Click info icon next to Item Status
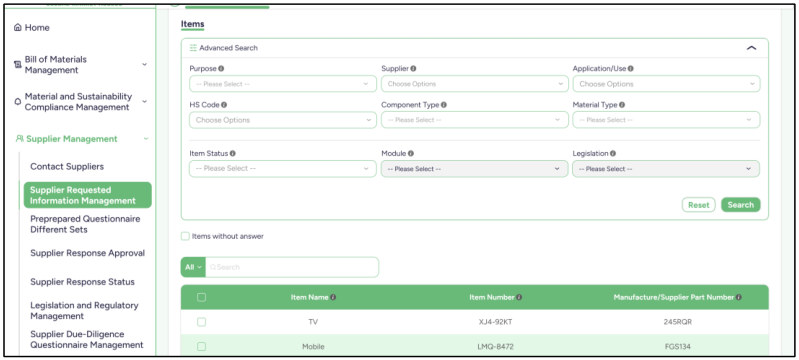Screen dimensions: 799x360 [232, 153]
